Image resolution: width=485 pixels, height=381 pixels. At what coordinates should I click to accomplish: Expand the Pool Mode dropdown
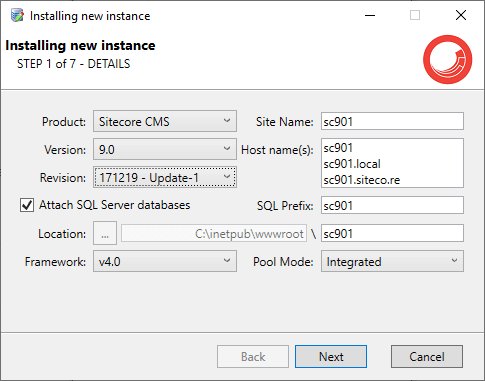pos(392,261)
